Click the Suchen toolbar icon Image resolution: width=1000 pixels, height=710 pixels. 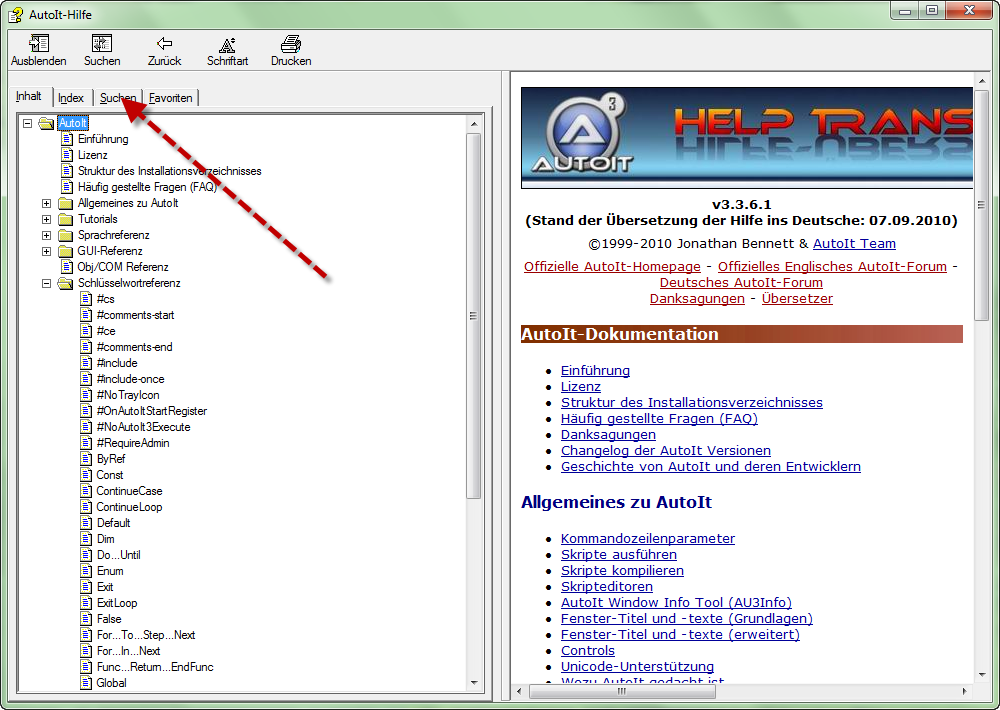[x=102, y=44]
